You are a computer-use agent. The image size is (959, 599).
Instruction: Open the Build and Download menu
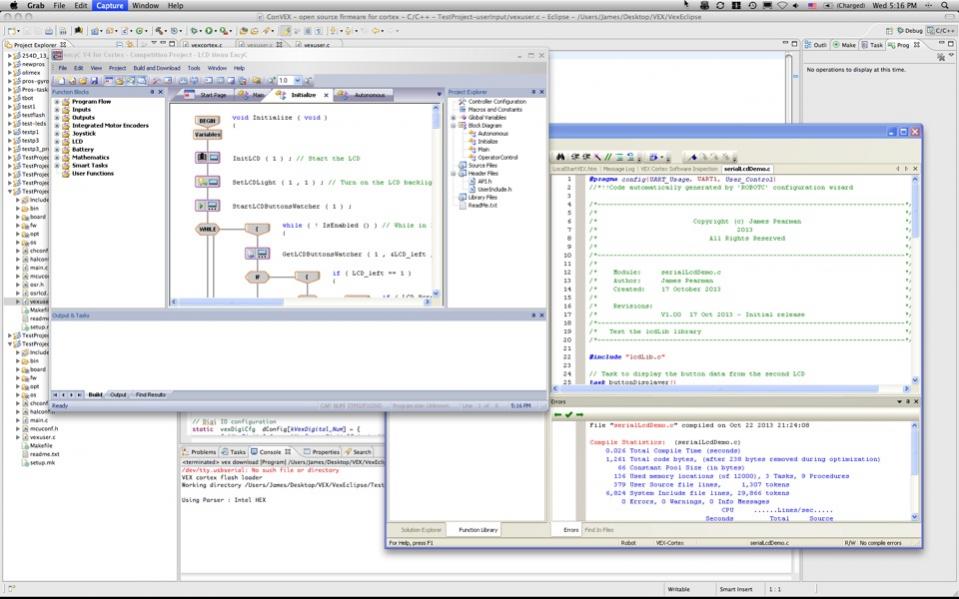(155, 68)
